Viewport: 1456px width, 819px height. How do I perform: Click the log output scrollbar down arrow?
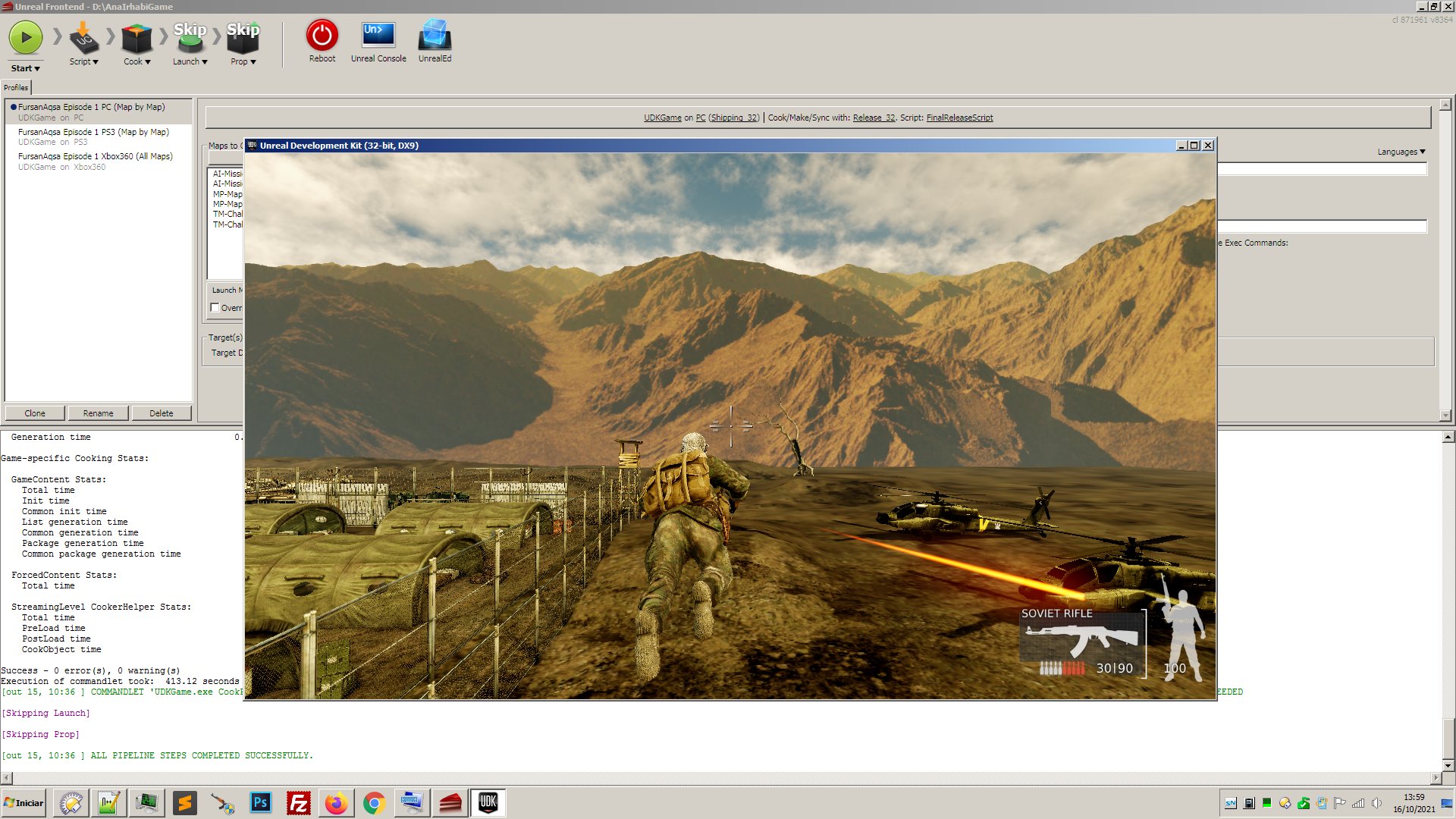point(1448,766)
